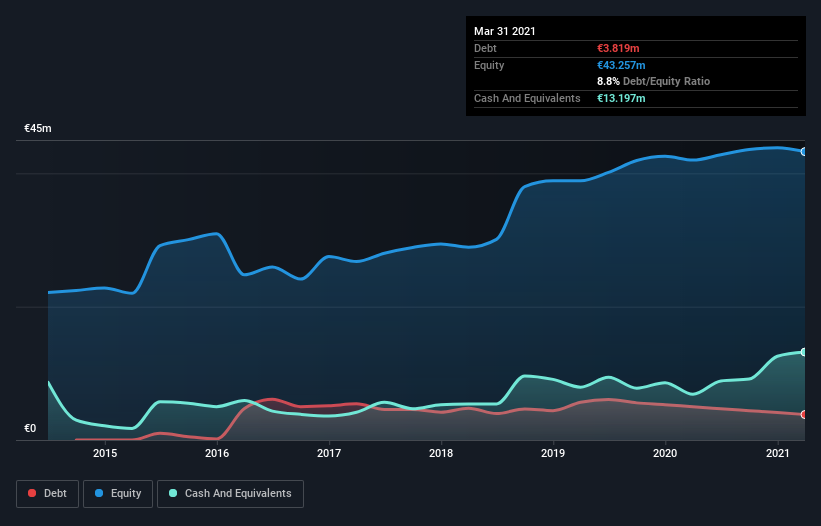Viewport: 821px width, 526px height.
Task: Click the Debt label in the tooltip
Action: pyautogui.click(x=485, y=48)
